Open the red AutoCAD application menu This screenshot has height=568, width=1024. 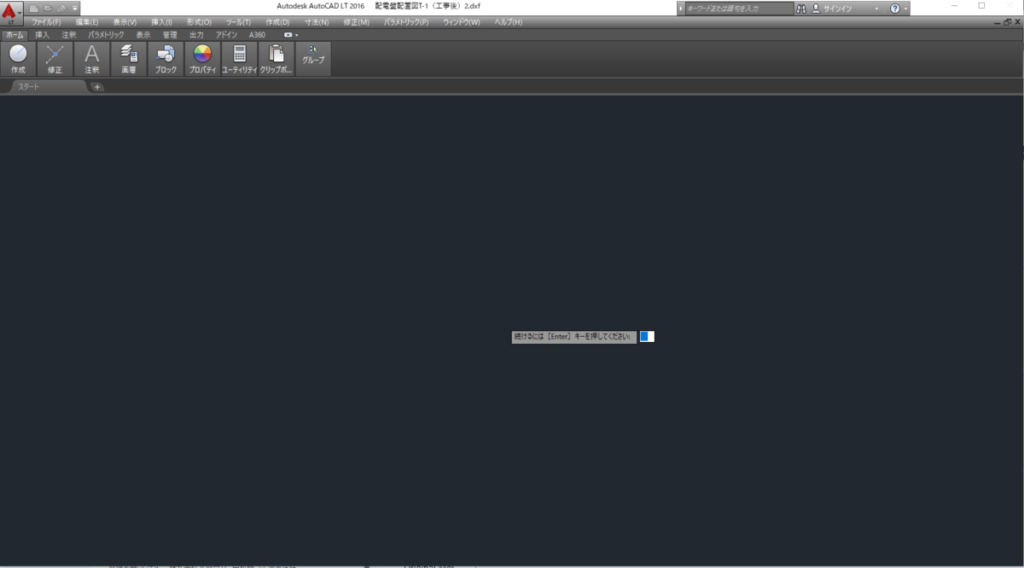(11, 10)
